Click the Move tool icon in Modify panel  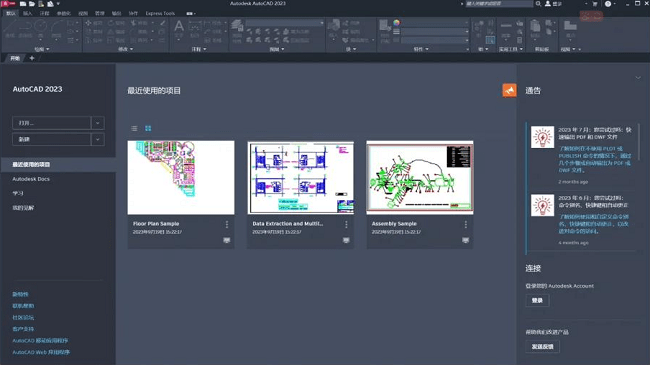tap(88, 23)
